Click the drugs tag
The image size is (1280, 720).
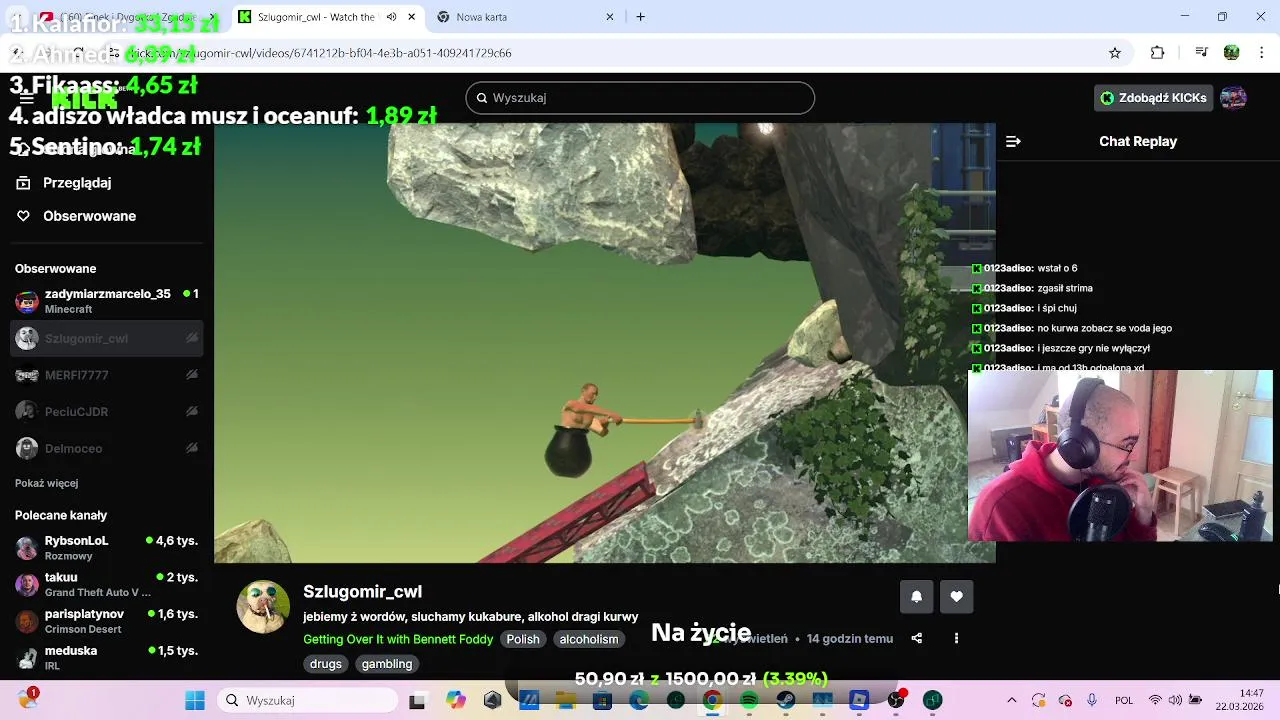click(326, 664)
